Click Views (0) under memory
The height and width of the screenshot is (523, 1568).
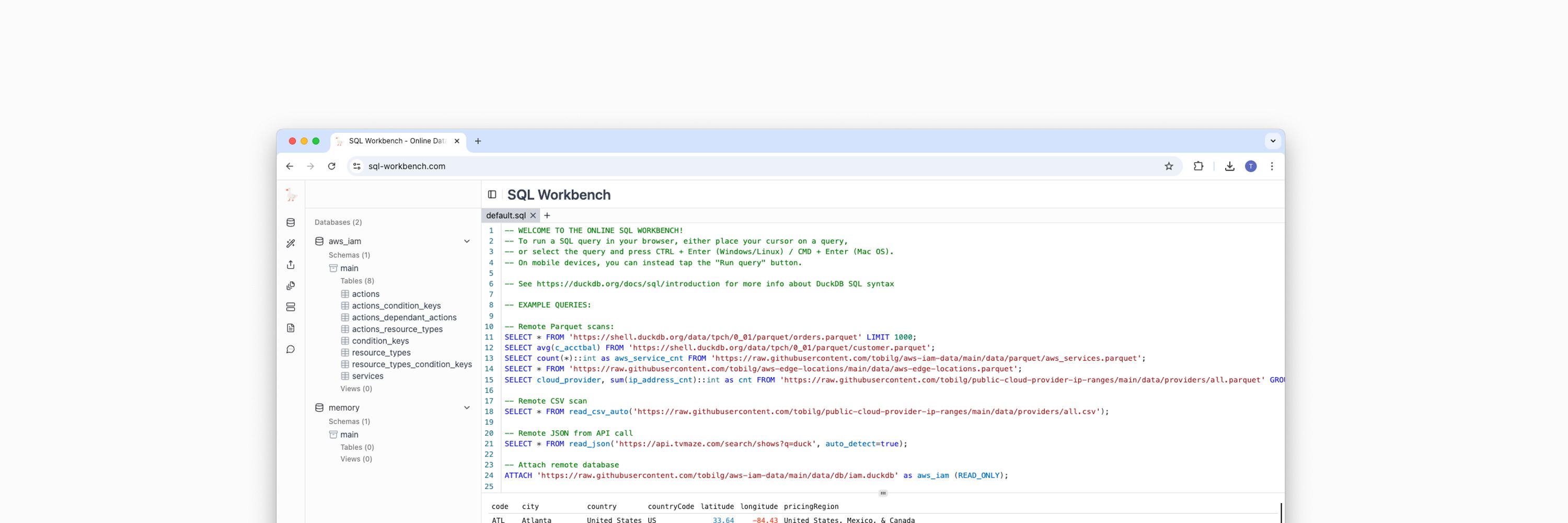pos(356,459)
